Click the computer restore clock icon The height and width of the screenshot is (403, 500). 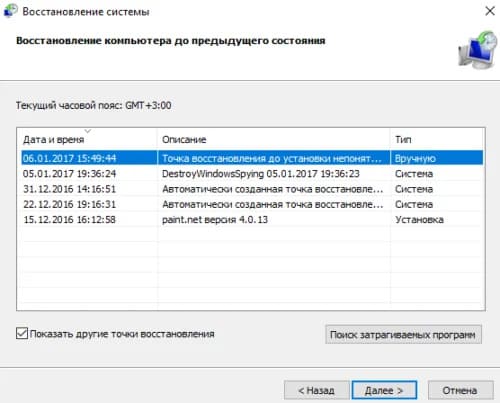click(477, 50)
